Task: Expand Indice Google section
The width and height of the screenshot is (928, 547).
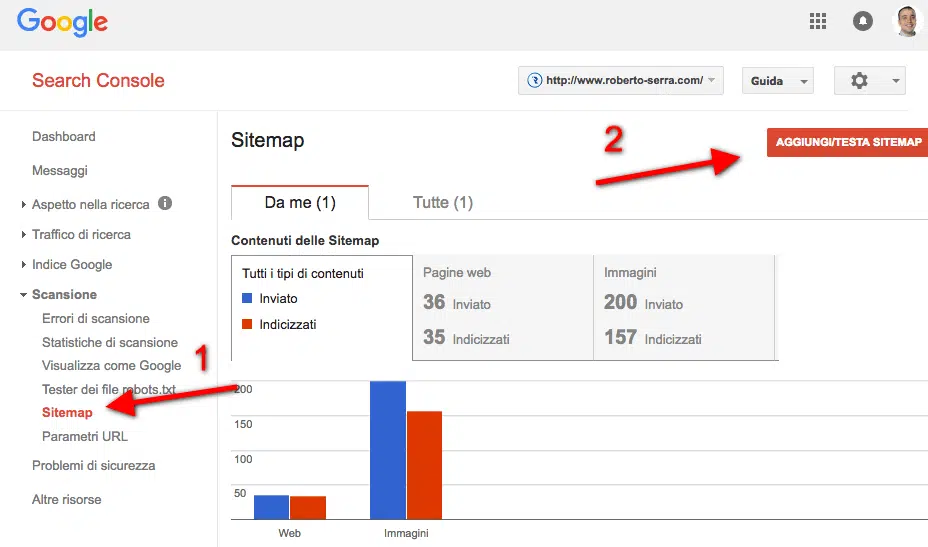Action: click(23, 265)
